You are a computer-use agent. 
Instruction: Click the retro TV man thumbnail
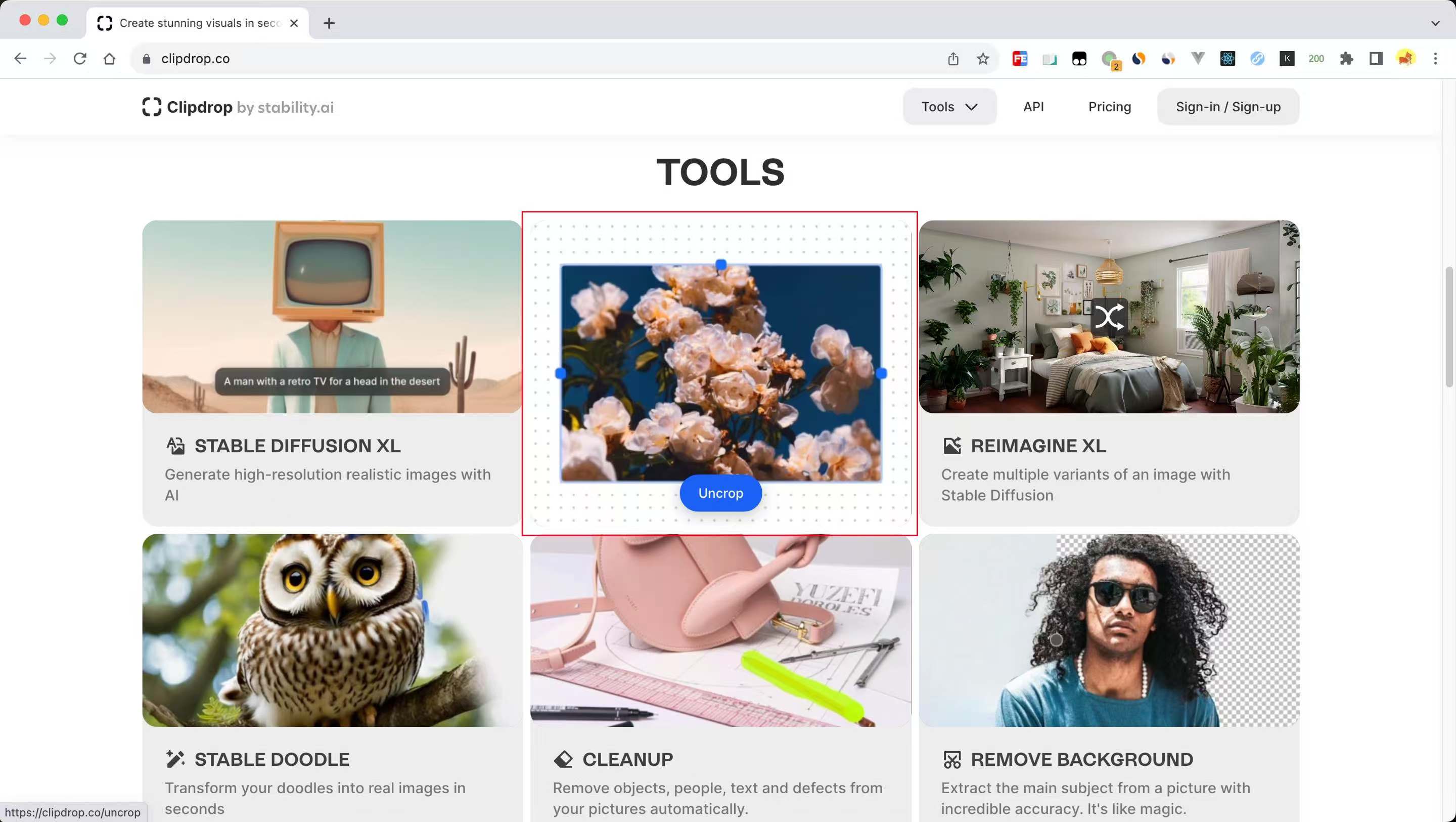click(x=332, y=316)
